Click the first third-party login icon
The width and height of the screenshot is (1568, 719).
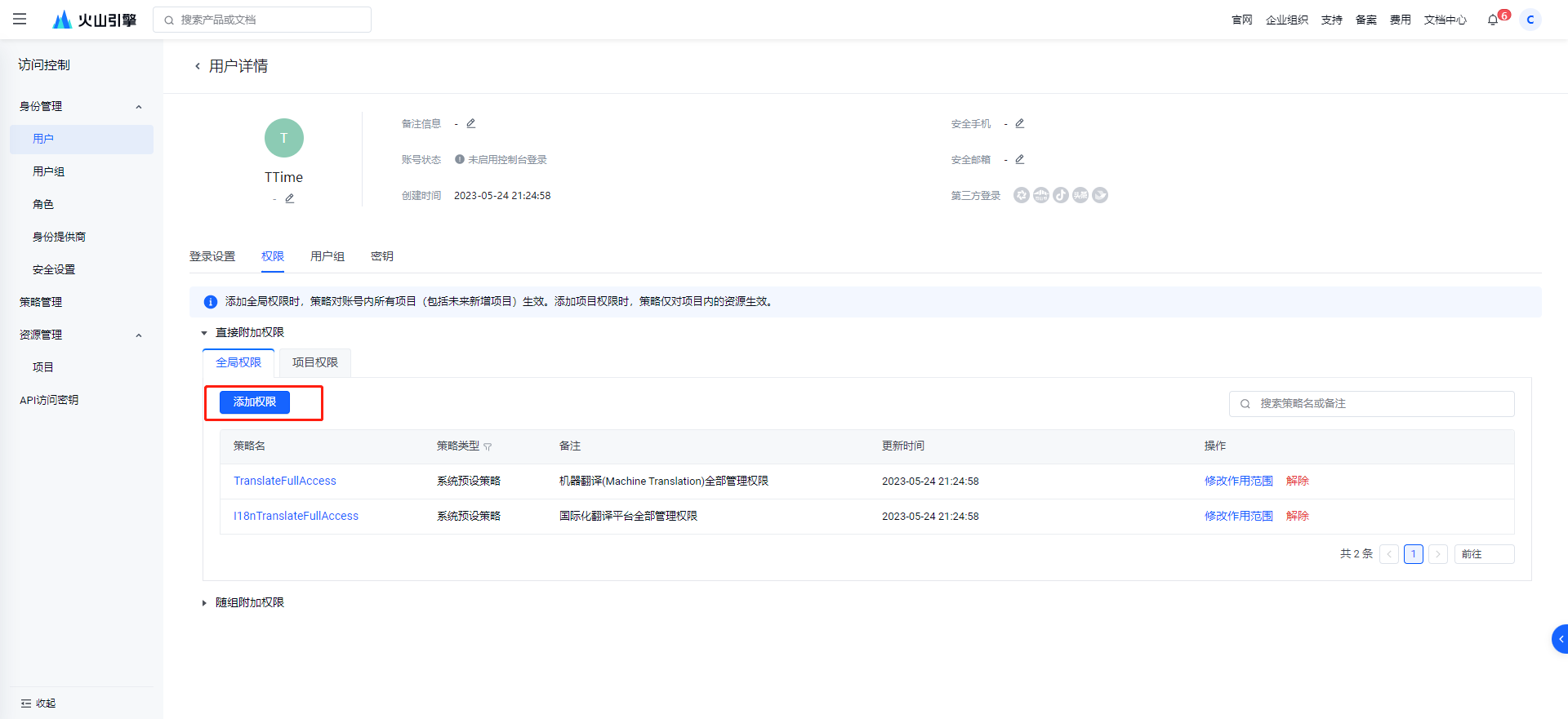[1022, 195]
